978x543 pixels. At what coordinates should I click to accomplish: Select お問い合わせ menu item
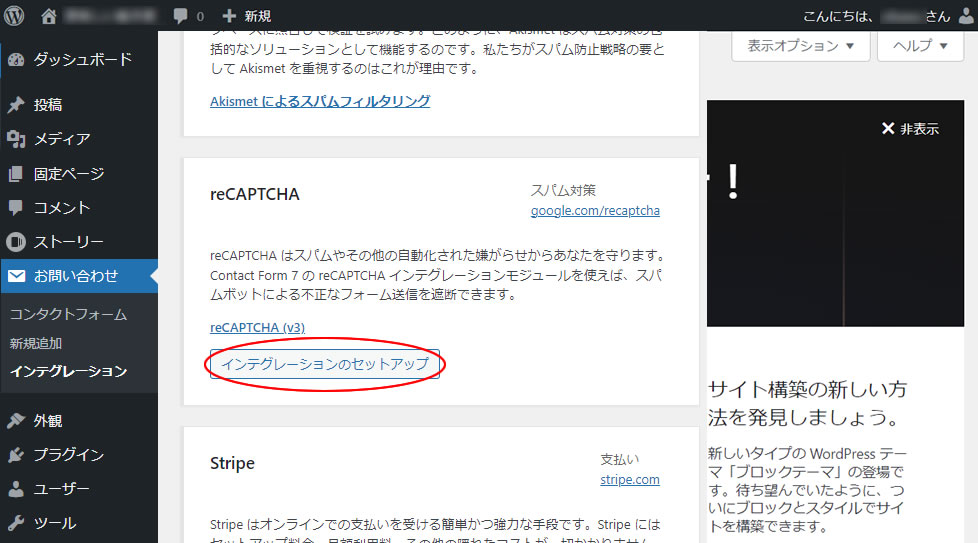point(79,276)
